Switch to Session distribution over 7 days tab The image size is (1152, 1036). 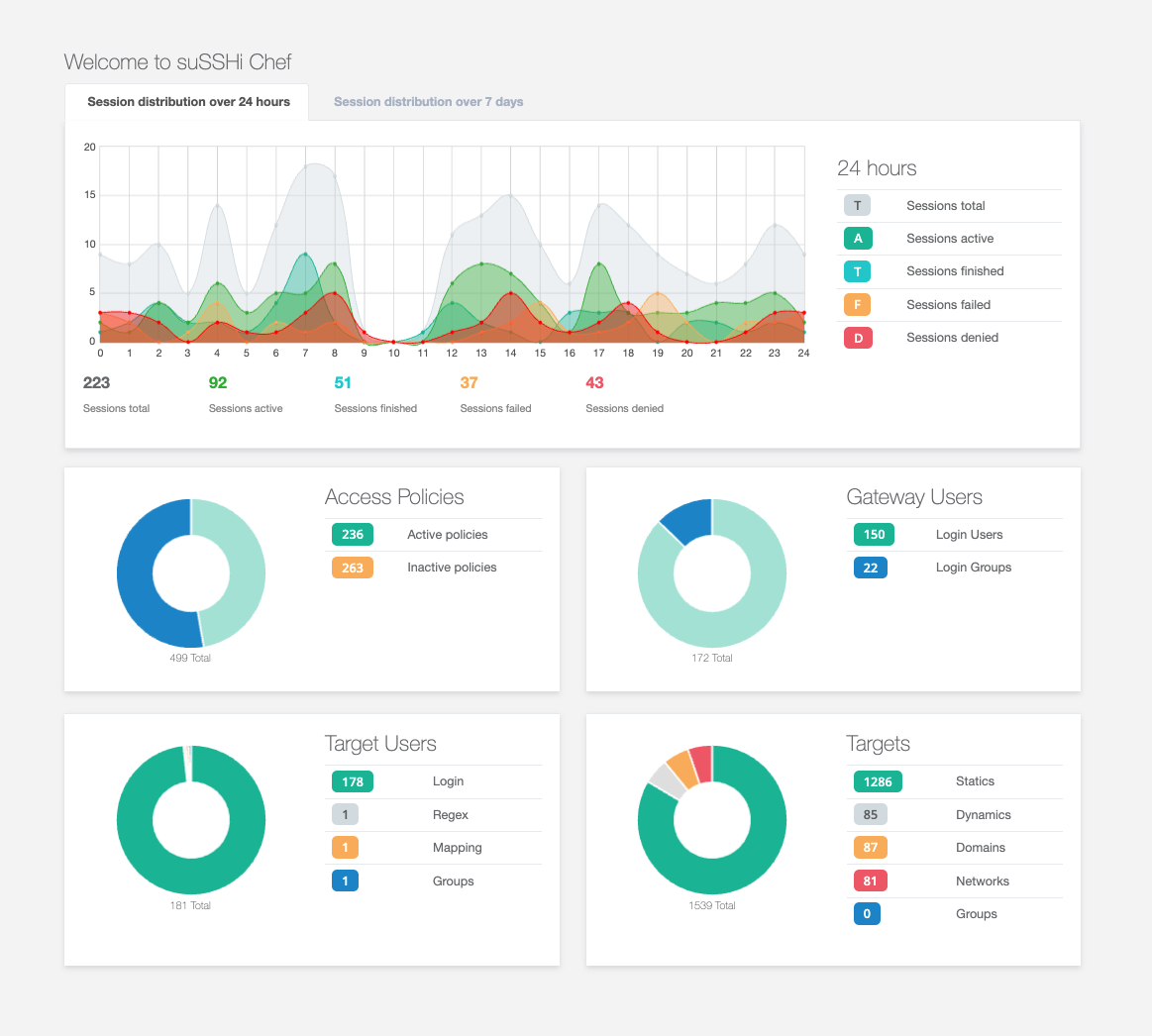click(x=428, y=101)
